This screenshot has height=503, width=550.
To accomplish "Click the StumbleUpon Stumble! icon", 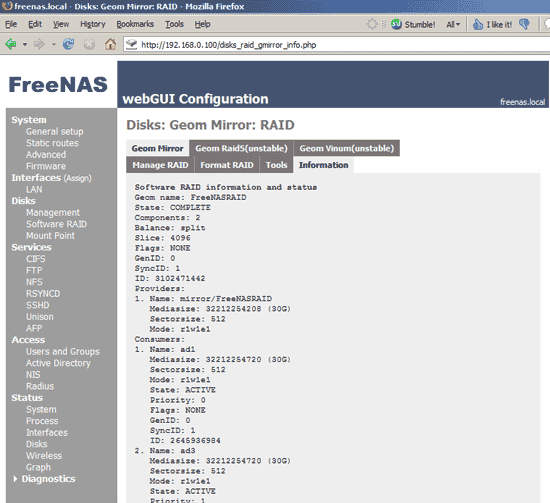I will point(396,24).
